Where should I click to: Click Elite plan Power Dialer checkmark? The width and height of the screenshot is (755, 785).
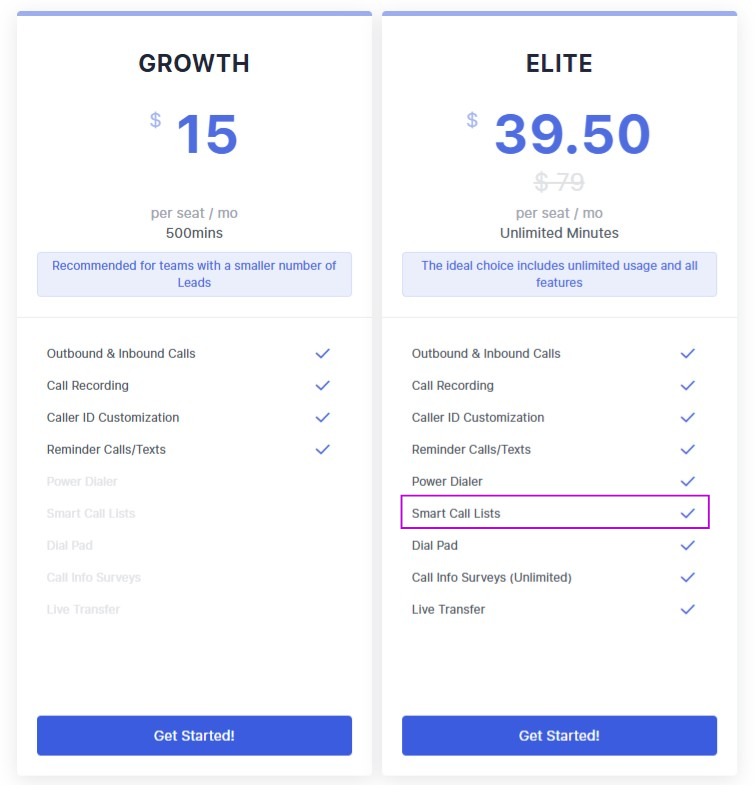pos(687,482)
